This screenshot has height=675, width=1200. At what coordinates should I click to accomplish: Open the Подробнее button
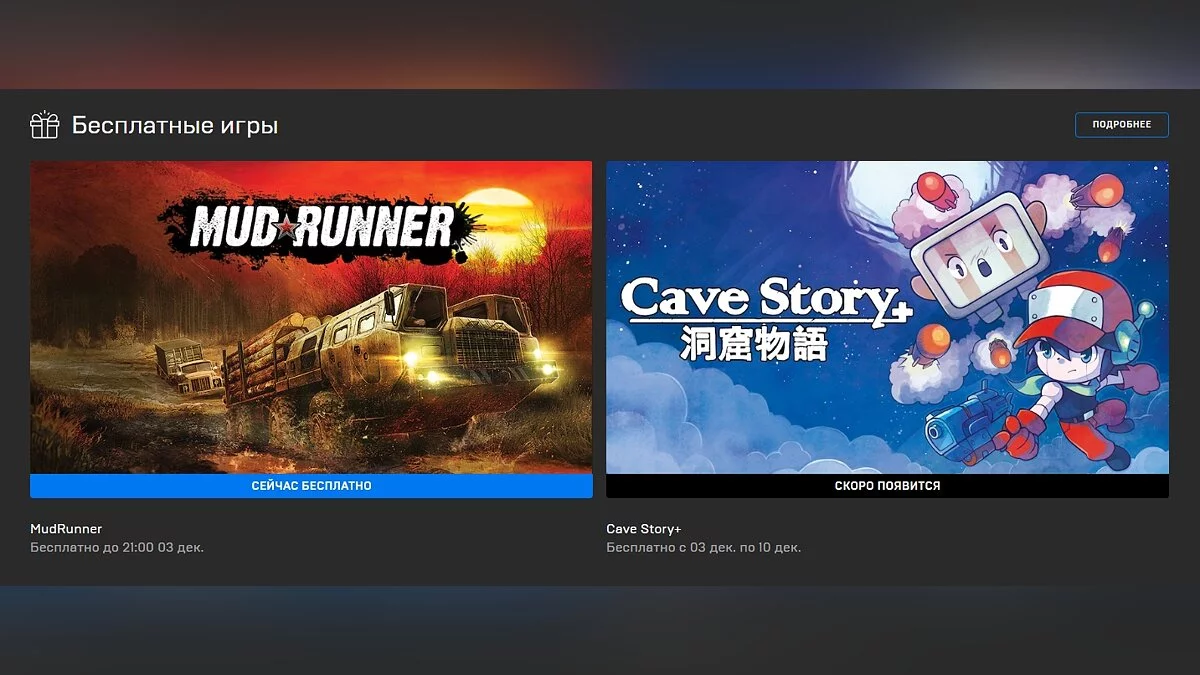coord(1121,125)
